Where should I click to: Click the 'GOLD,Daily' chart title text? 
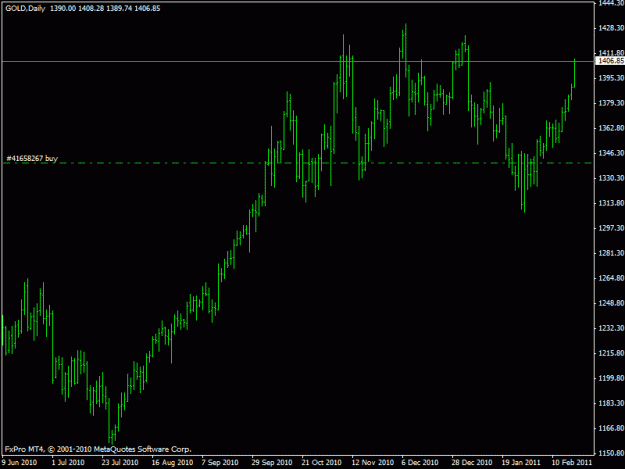click(25, 8)
